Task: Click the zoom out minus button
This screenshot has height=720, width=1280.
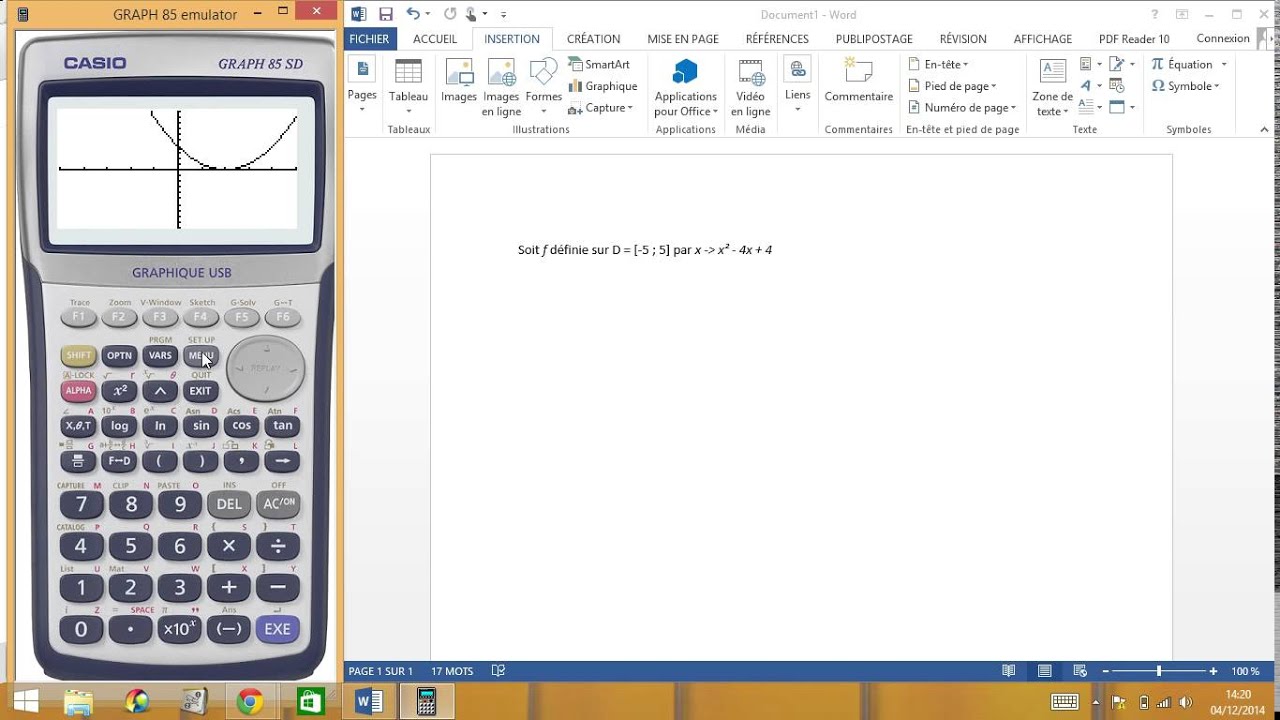Action: tap(1104, 671)
